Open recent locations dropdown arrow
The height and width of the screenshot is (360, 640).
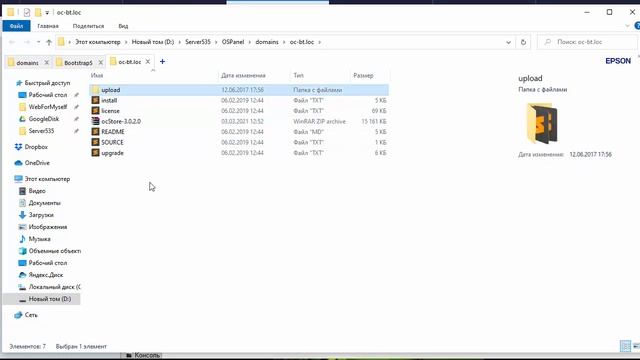pyautogui.click(x=38, y=42)
